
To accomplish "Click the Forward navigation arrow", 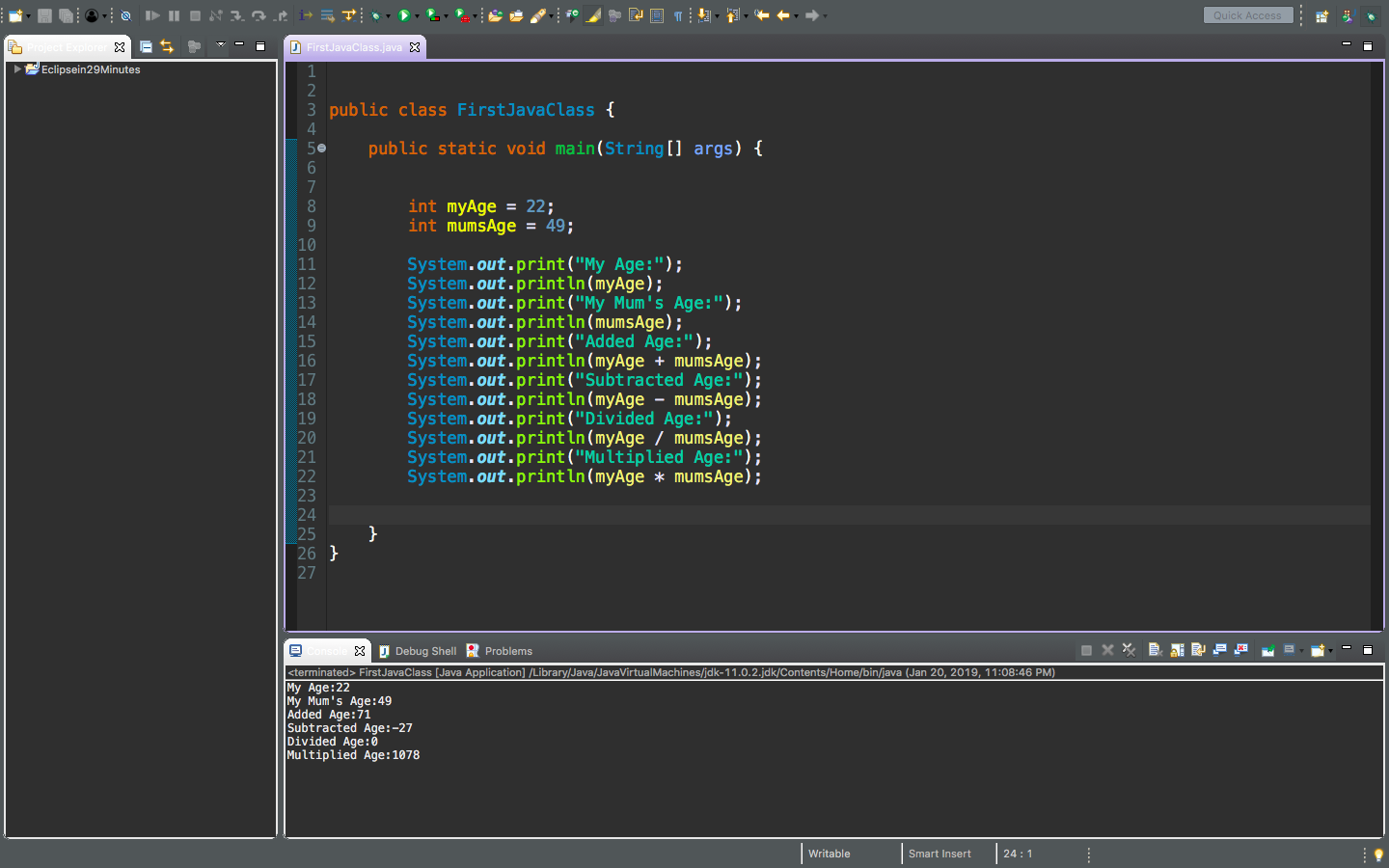I will (x=812, y=15).
